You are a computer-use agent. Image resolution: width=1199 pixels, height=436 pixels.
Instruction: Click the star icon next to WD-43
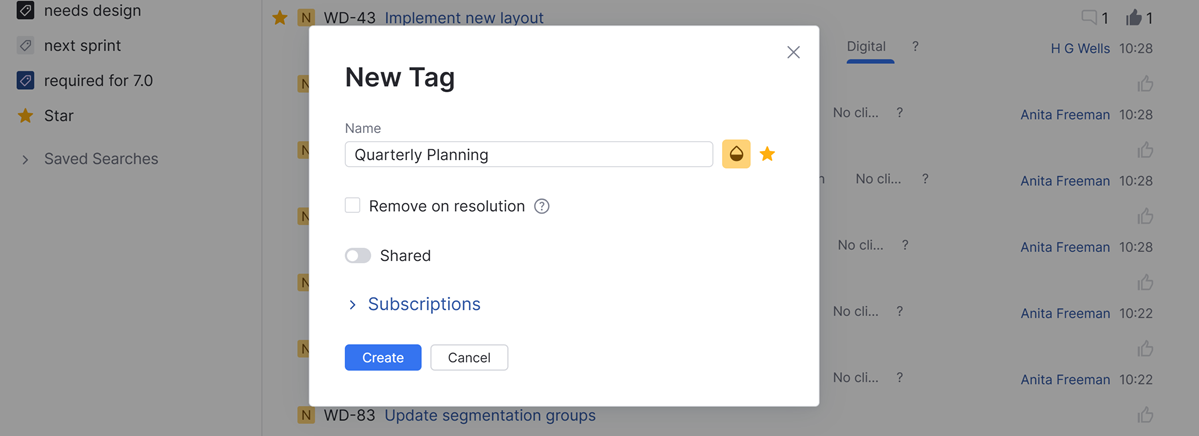280,18
